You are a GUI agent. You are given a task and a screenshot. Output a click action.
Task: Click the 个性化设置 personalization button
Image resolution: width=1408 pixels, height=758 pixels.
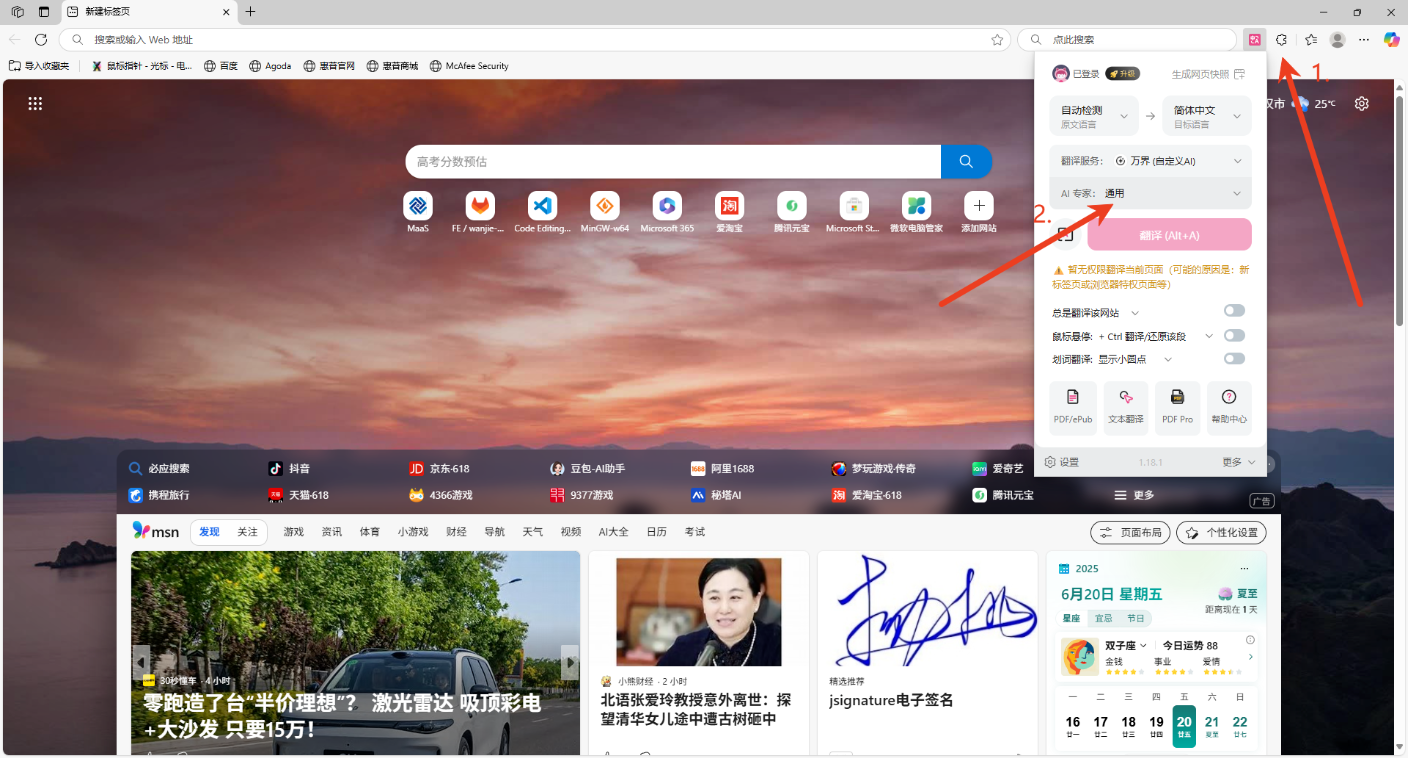tap(1221, 533)
